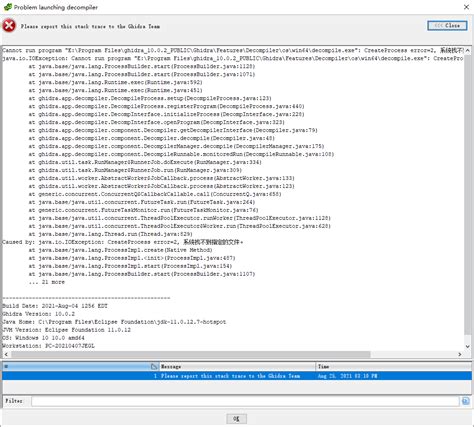Click the 'RunnerJob.run' trace line
This screenshot has height=427, width=474.
(135, 170)
